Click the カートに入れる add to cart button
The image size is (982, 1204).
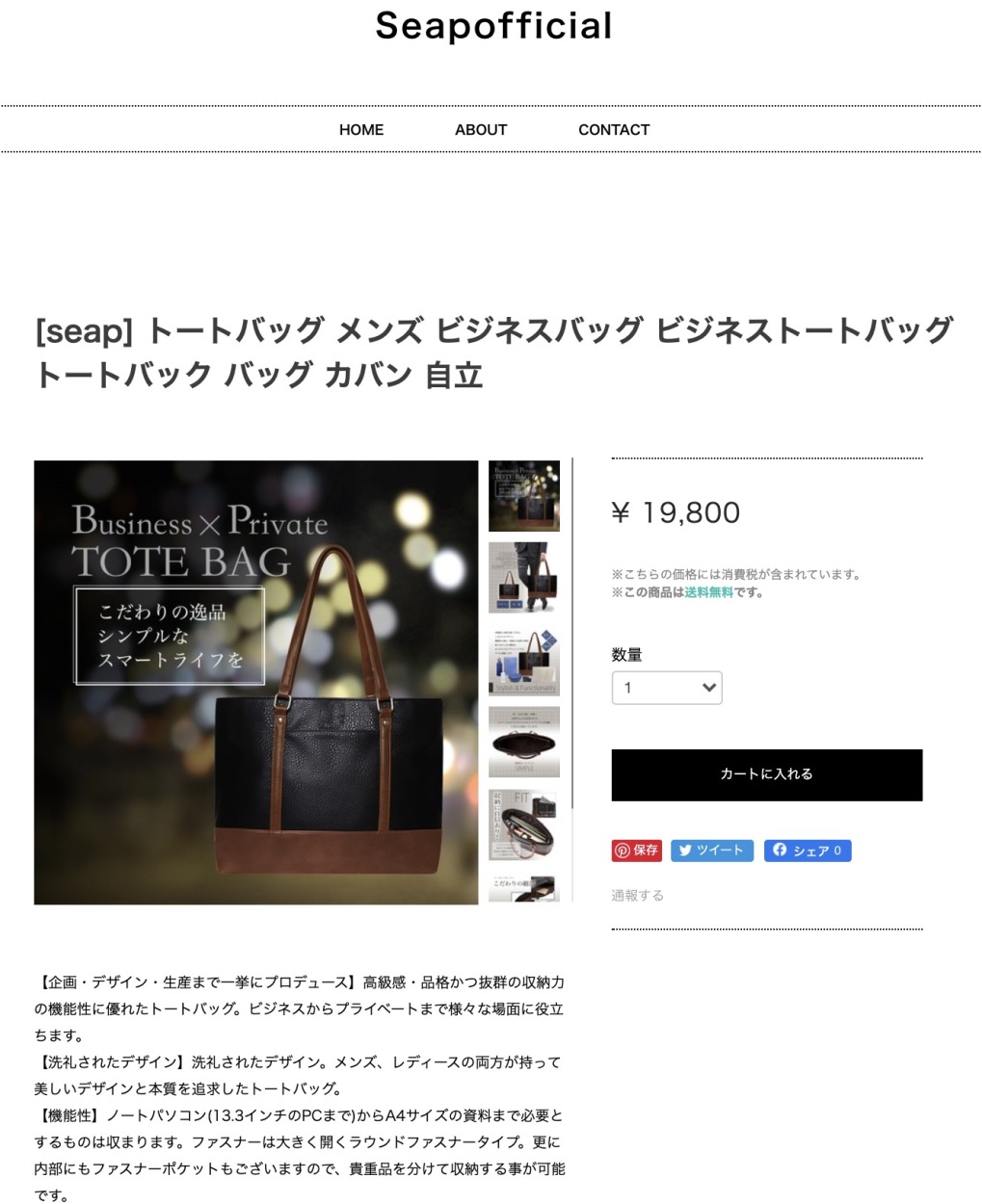[767, 774]
